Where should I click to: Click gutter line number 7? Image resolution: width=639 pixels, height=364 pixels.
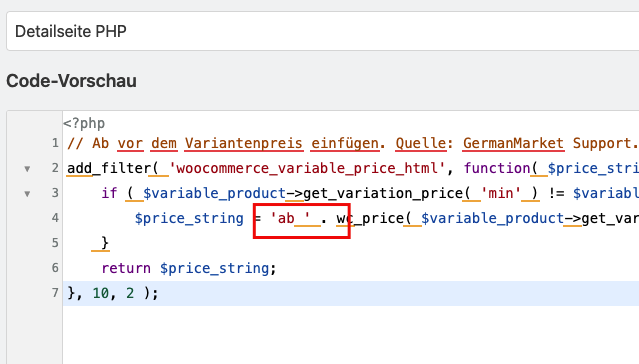point(55,293)
